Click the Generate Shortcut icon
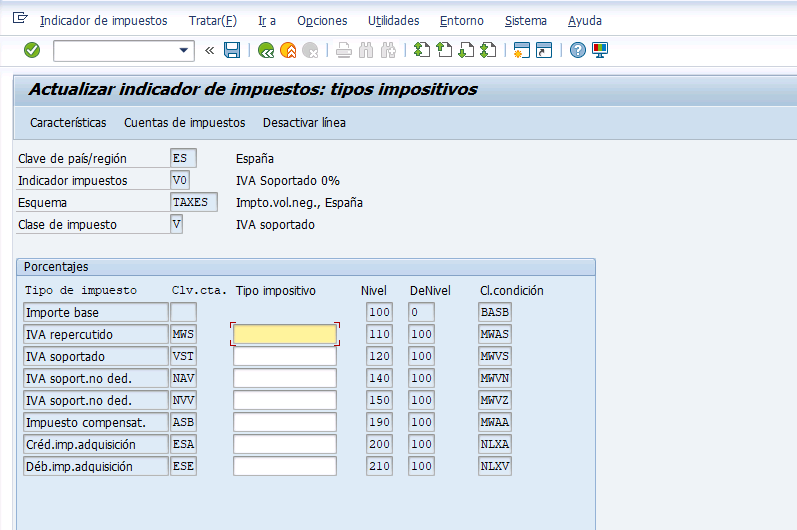The width and height of the screenshot is (797, 530). pos(544,50)
